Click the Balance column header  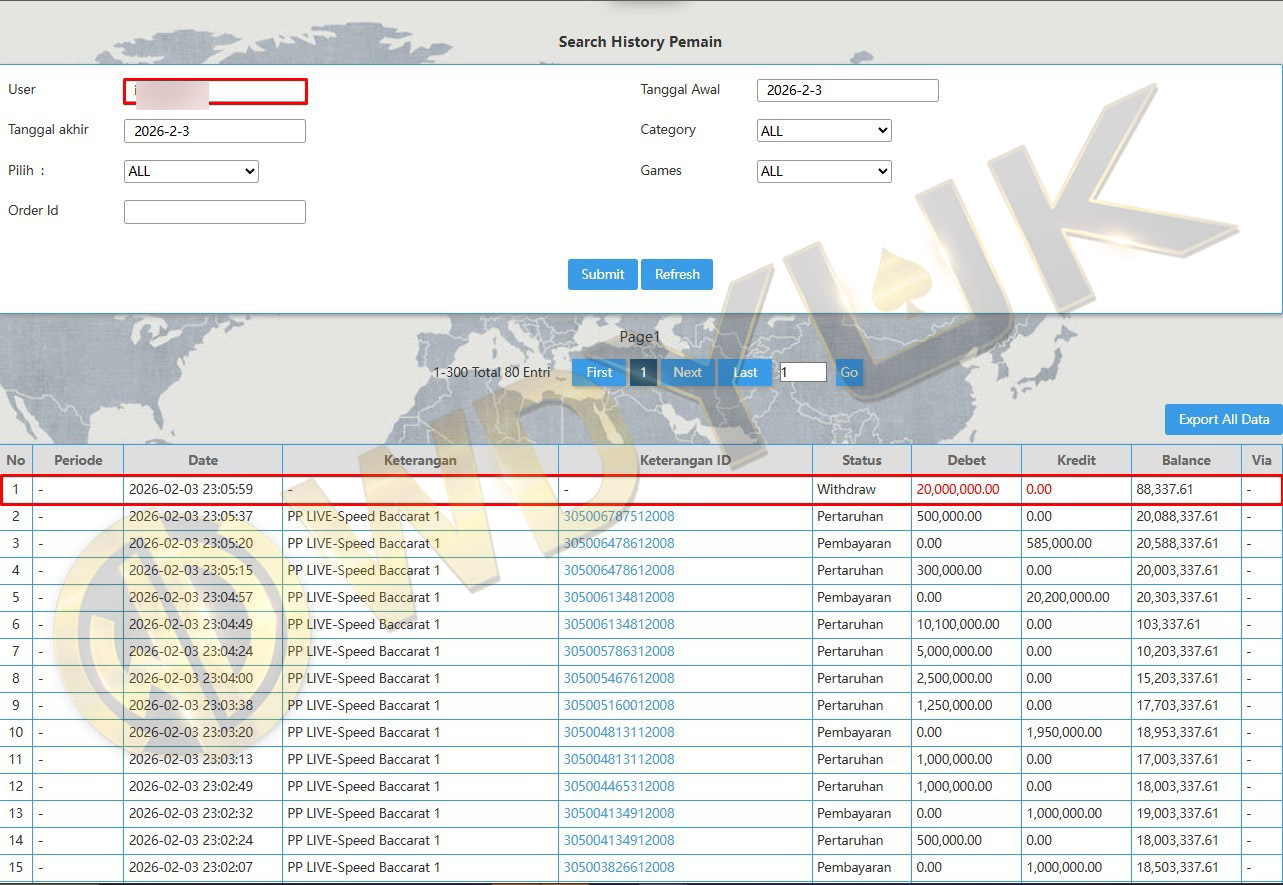(1186, 460)
